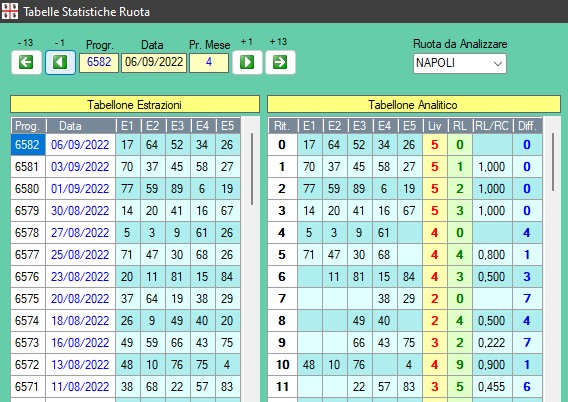Click Rit. 10 row in Tabellone Analitico

(x=405, y=364)
